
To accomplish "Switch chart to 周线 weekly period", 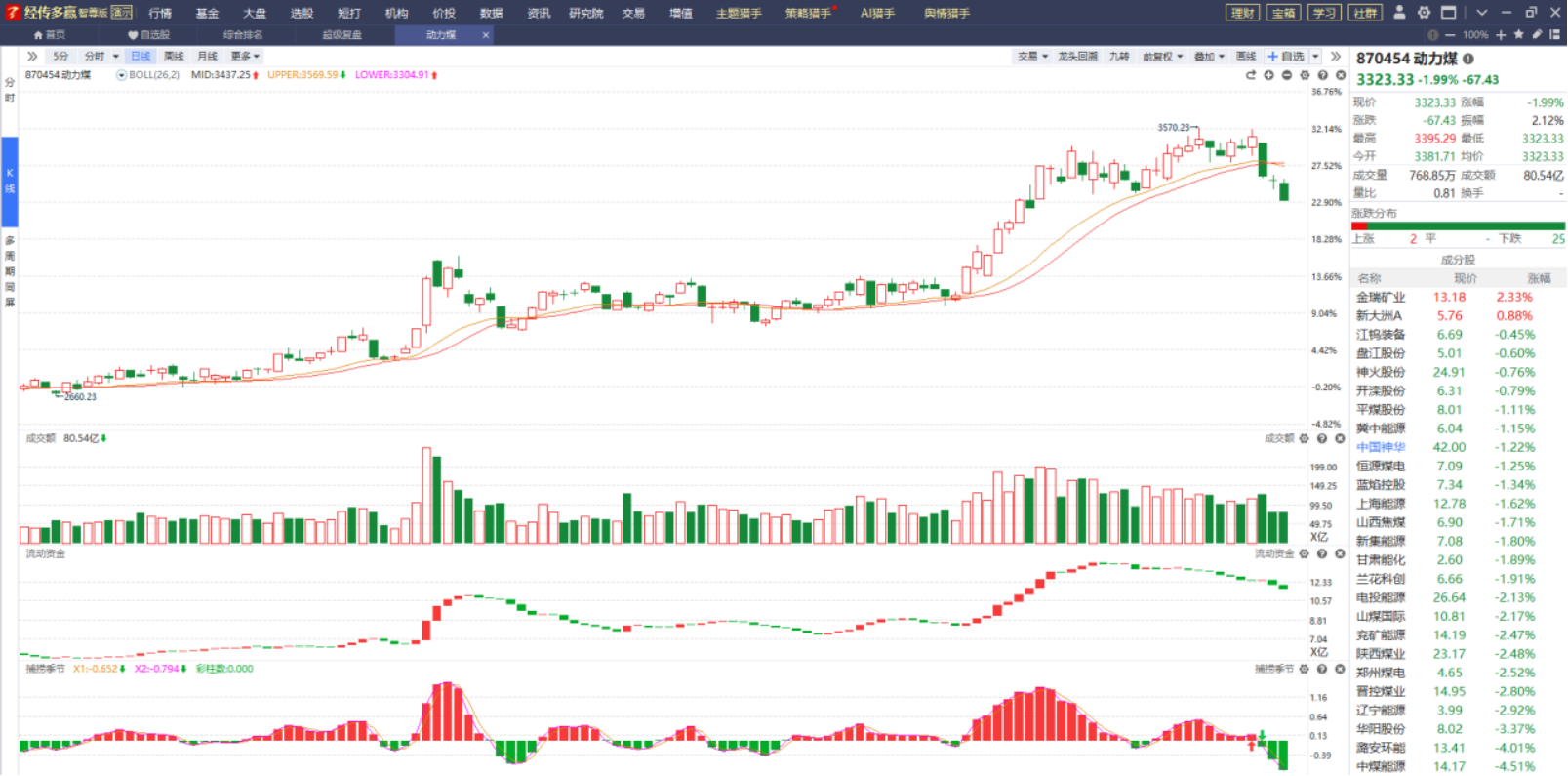I will (x=174, y=57).
